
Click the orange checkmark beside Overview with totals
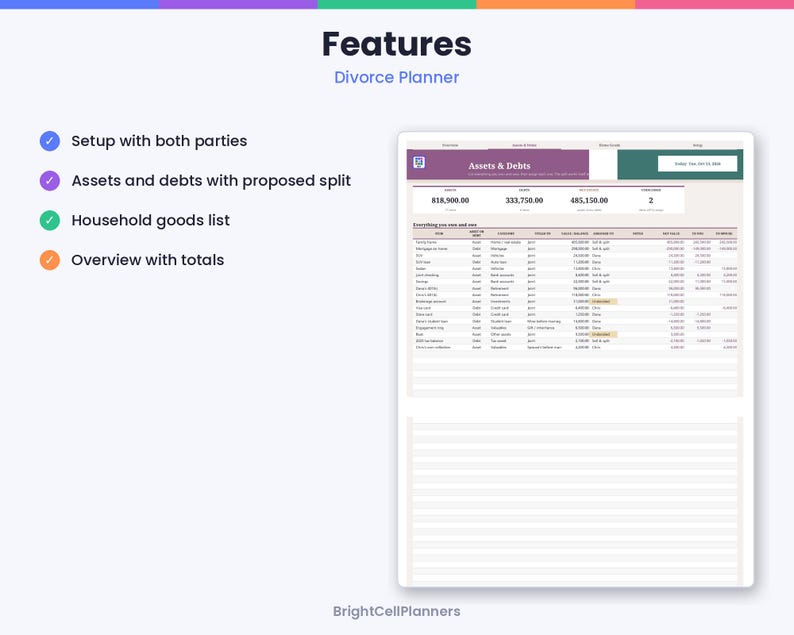(x=50, y=260)
